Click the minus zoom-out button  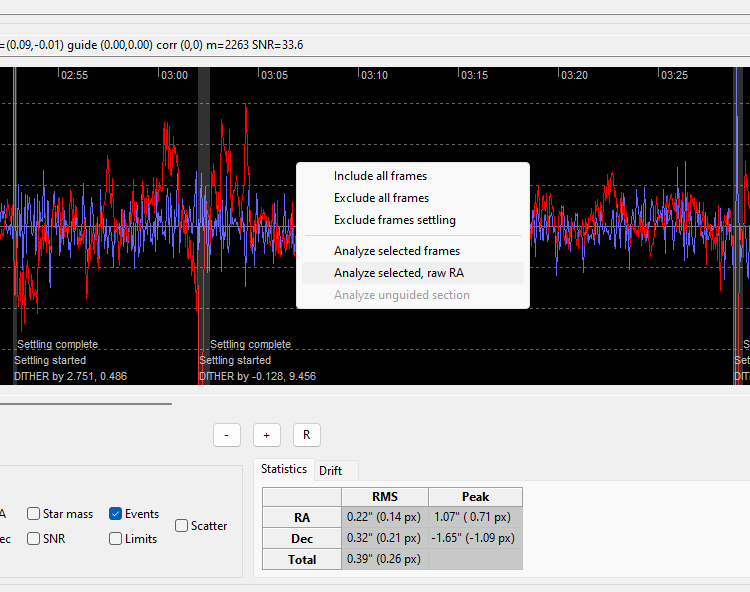tap(227, 435)
